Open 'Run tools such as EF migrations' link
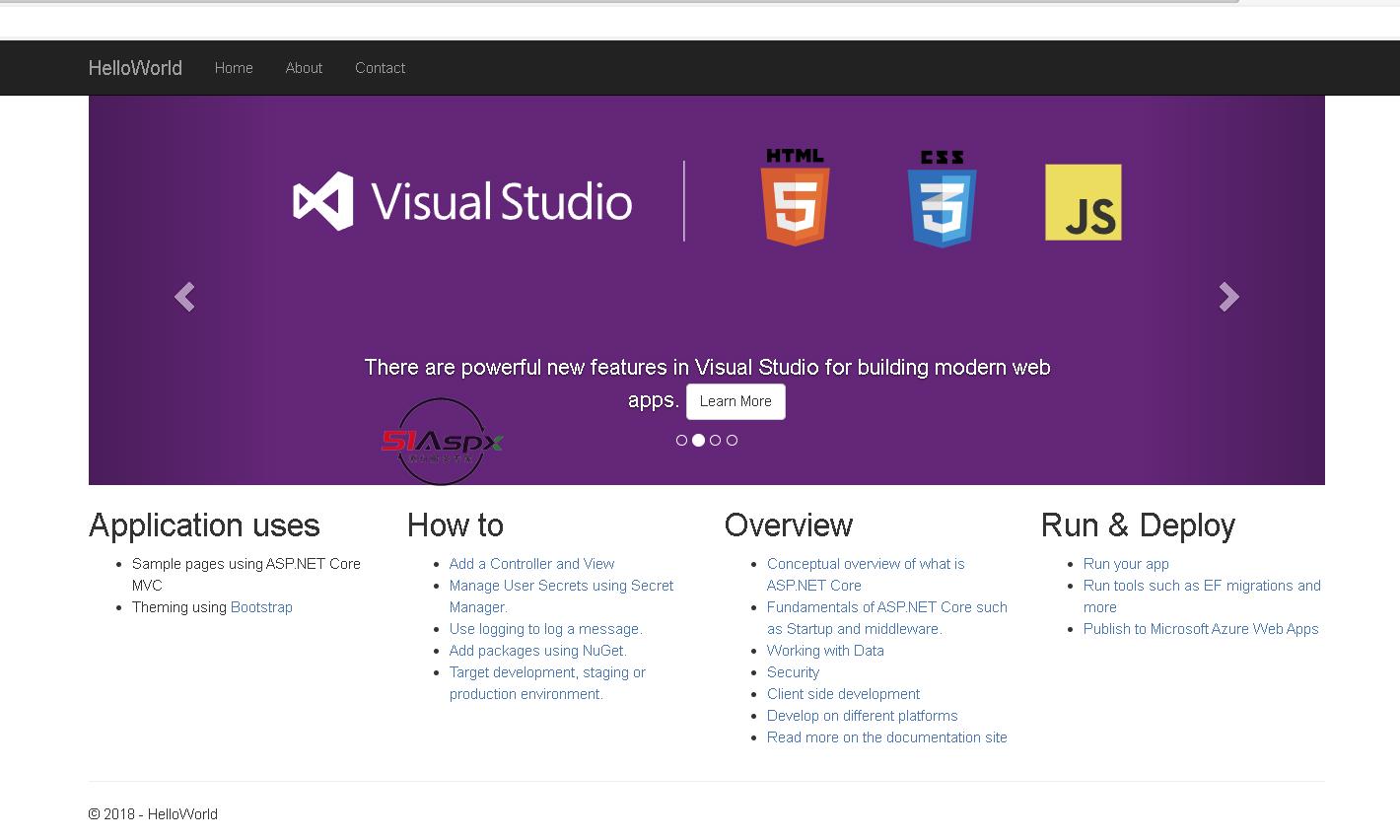Image resolution: width=1400 pixels, height=840 pixels. point(1202,596)
